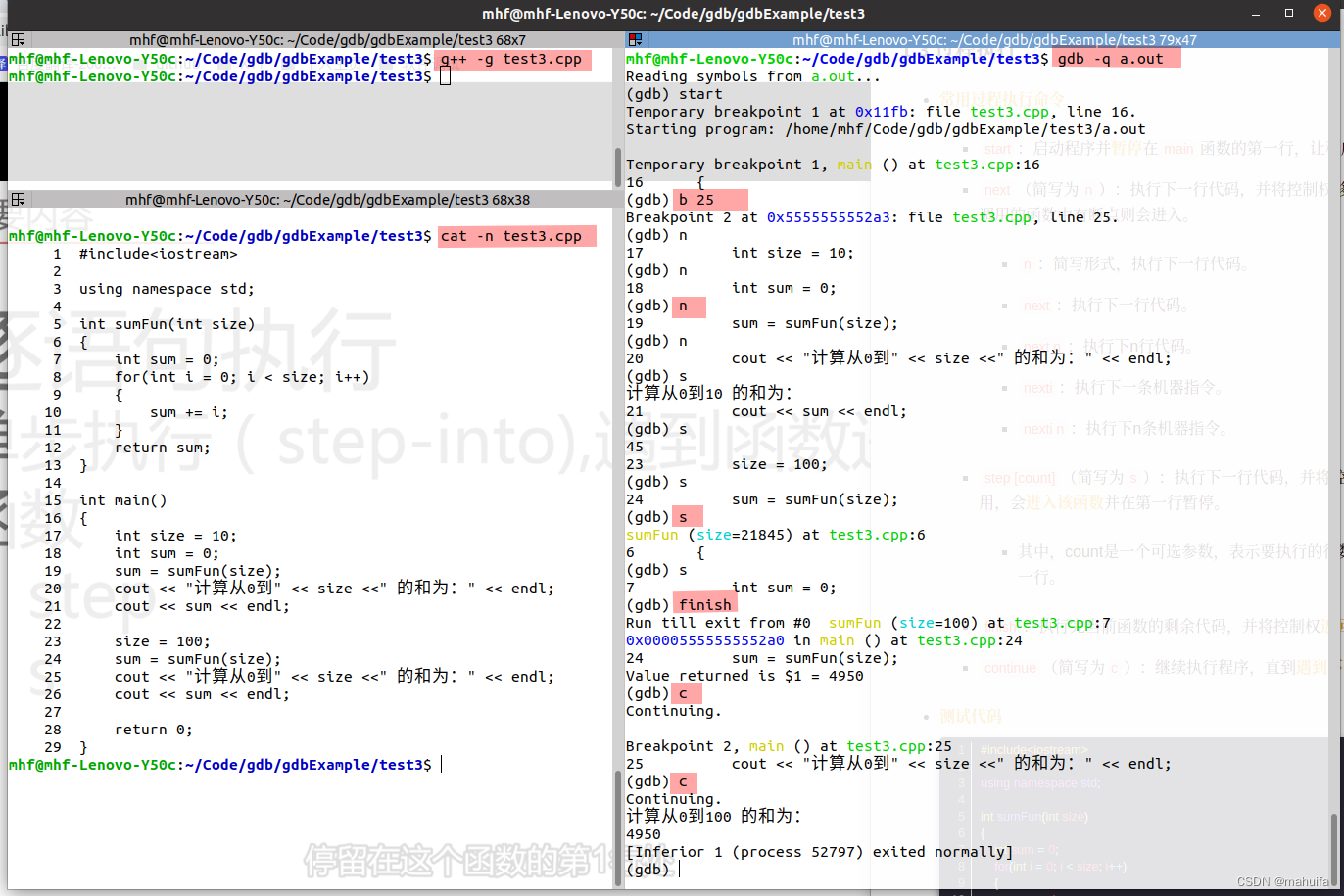Screen dimensions: 1344x896
Task: Click code line 15 'int main()'
Action: pyautogui.click(x=122, y=500)
